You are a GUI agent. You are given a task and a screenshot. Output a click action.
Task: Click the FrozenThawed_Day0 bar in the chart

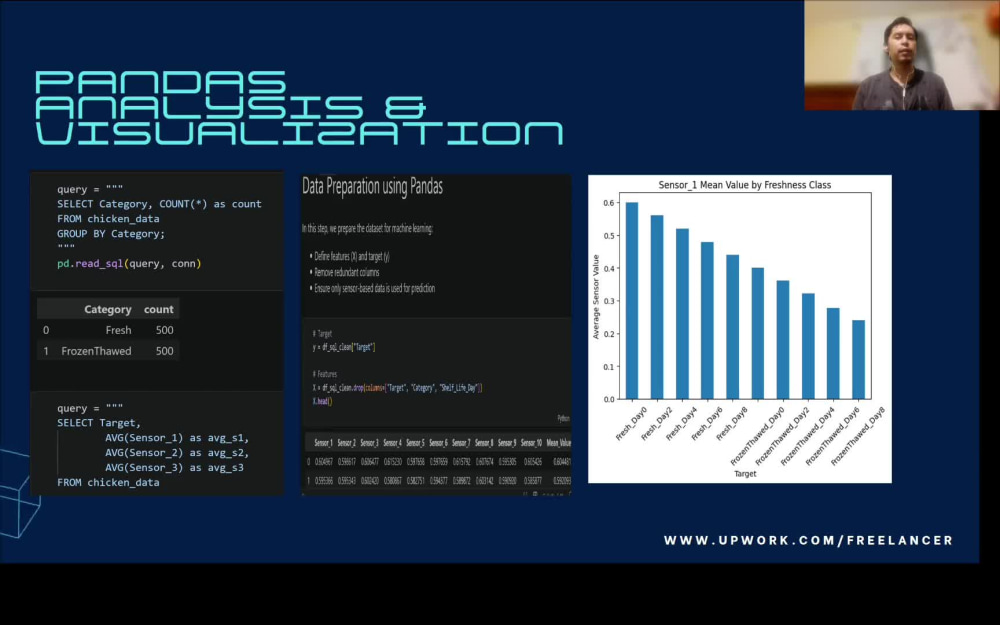757,334
